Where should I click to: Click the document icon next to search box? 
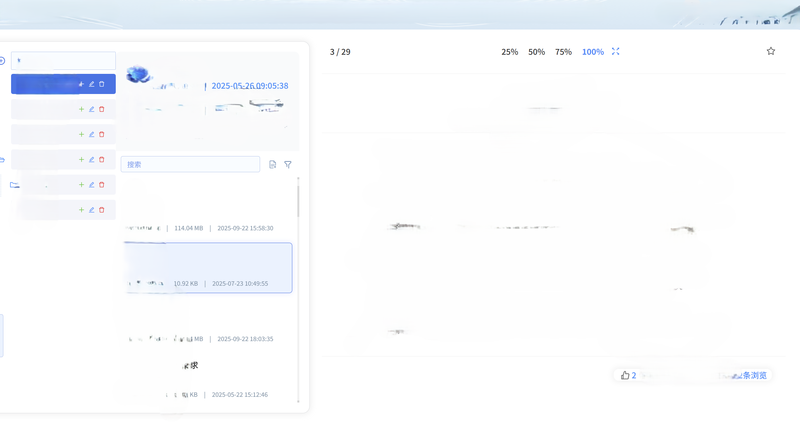[272, 164]
